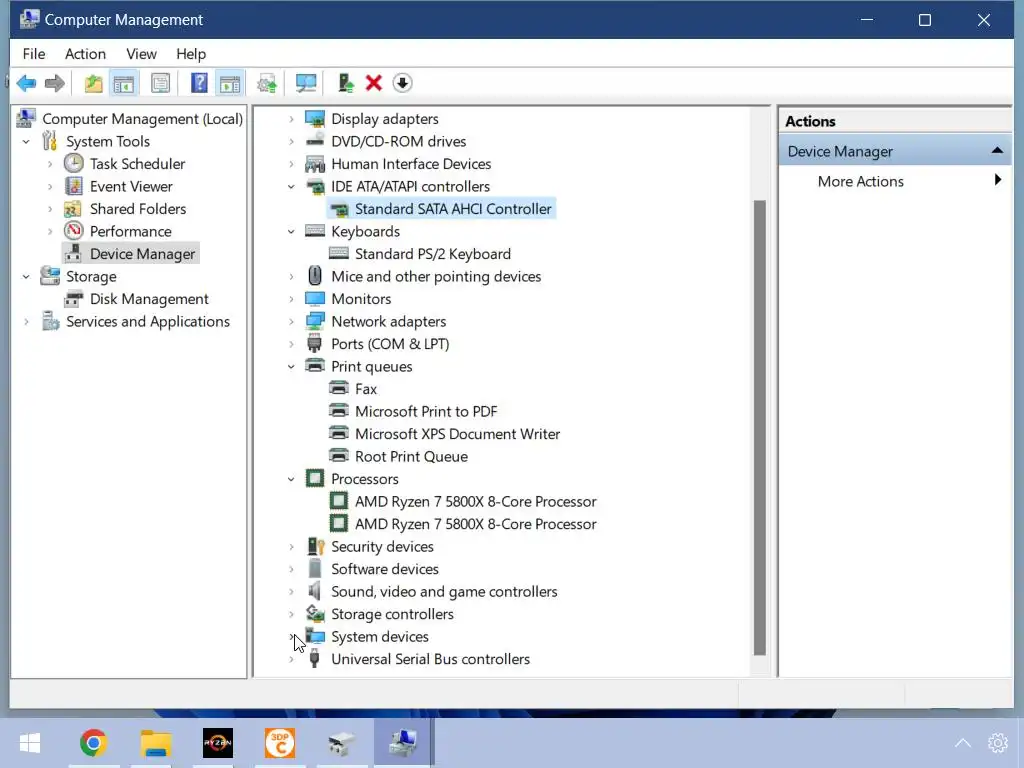Click the Up one level folder icon
The width and height of the screenshot is (1024, 768).
point(93,83)
